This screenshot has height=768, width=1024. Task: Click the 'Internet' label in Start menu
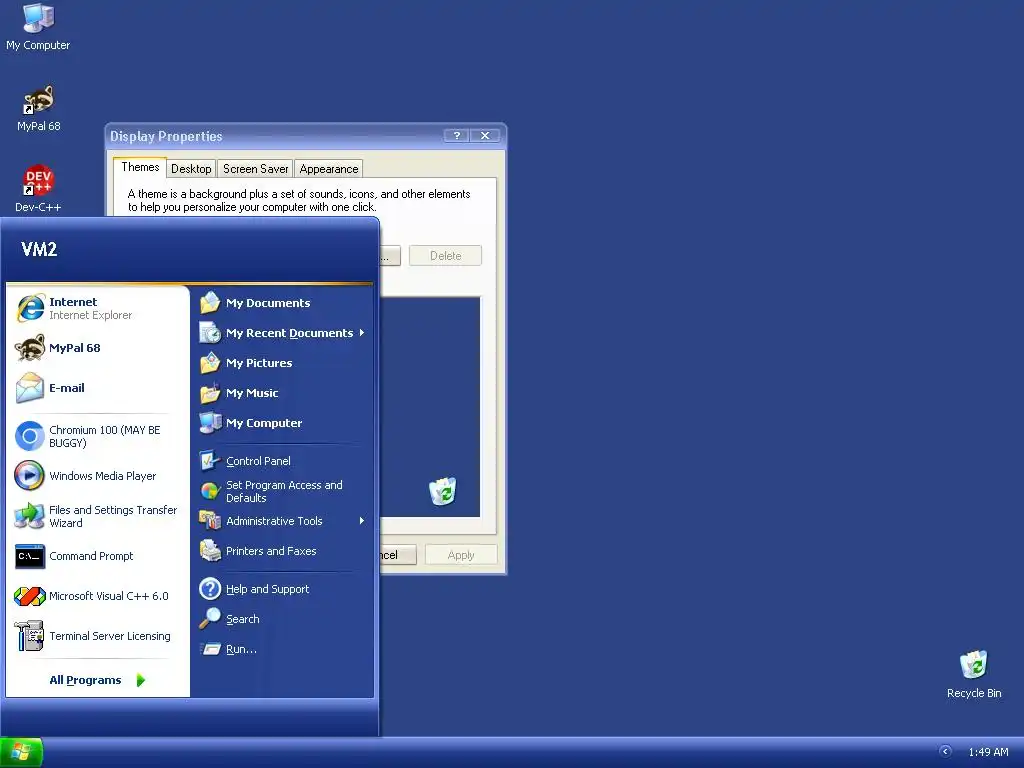[x=72, y=302]
